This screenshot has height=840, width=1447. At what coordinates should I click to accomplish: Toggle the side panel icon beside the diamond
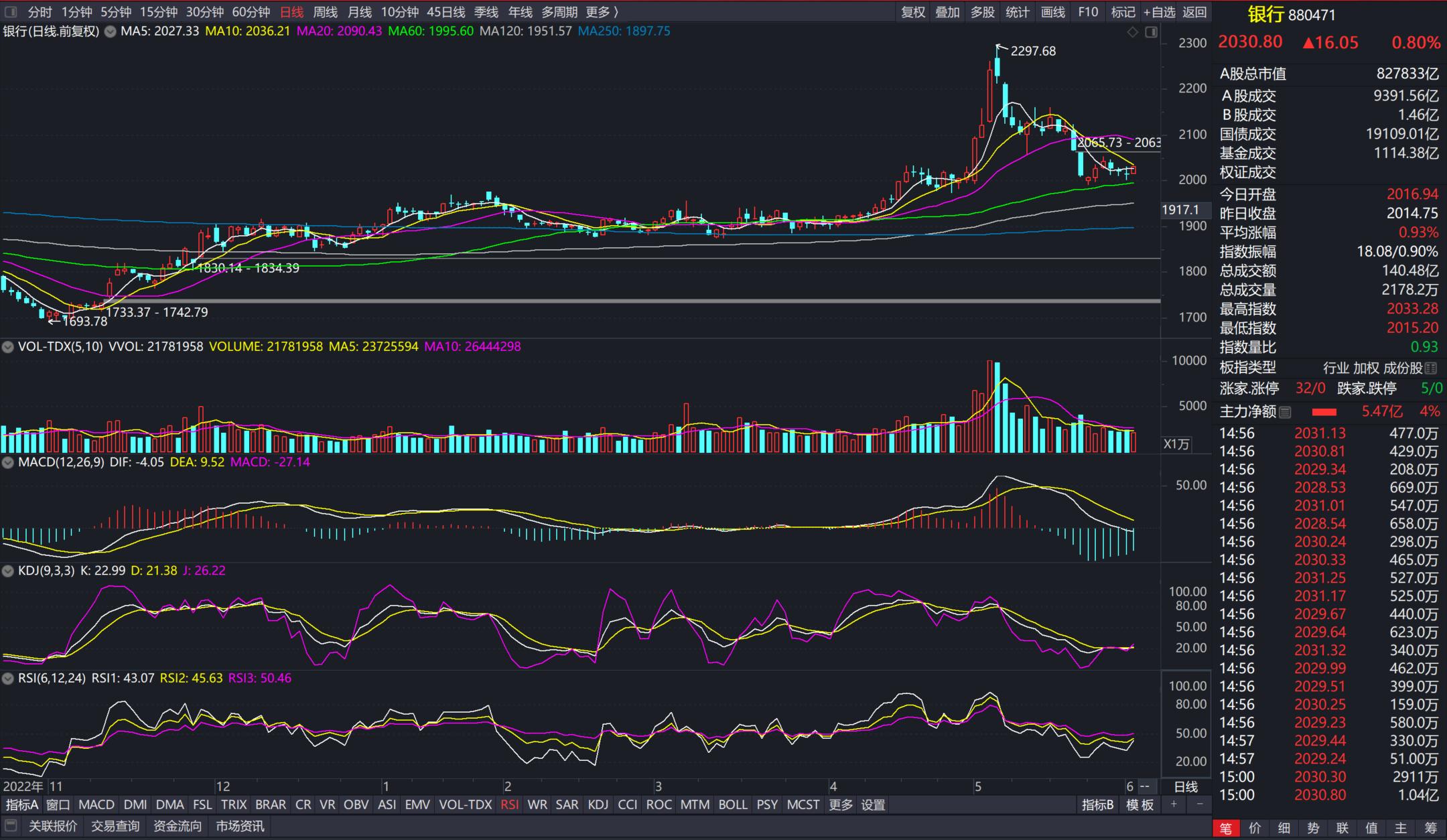click(1152, 32)
